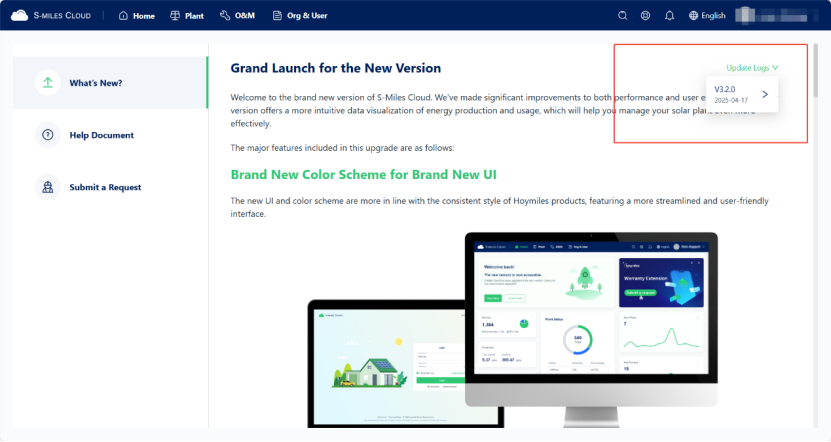Open the support headset icon
The width and height of the screenshot is (831, 442).
[645, 16]
